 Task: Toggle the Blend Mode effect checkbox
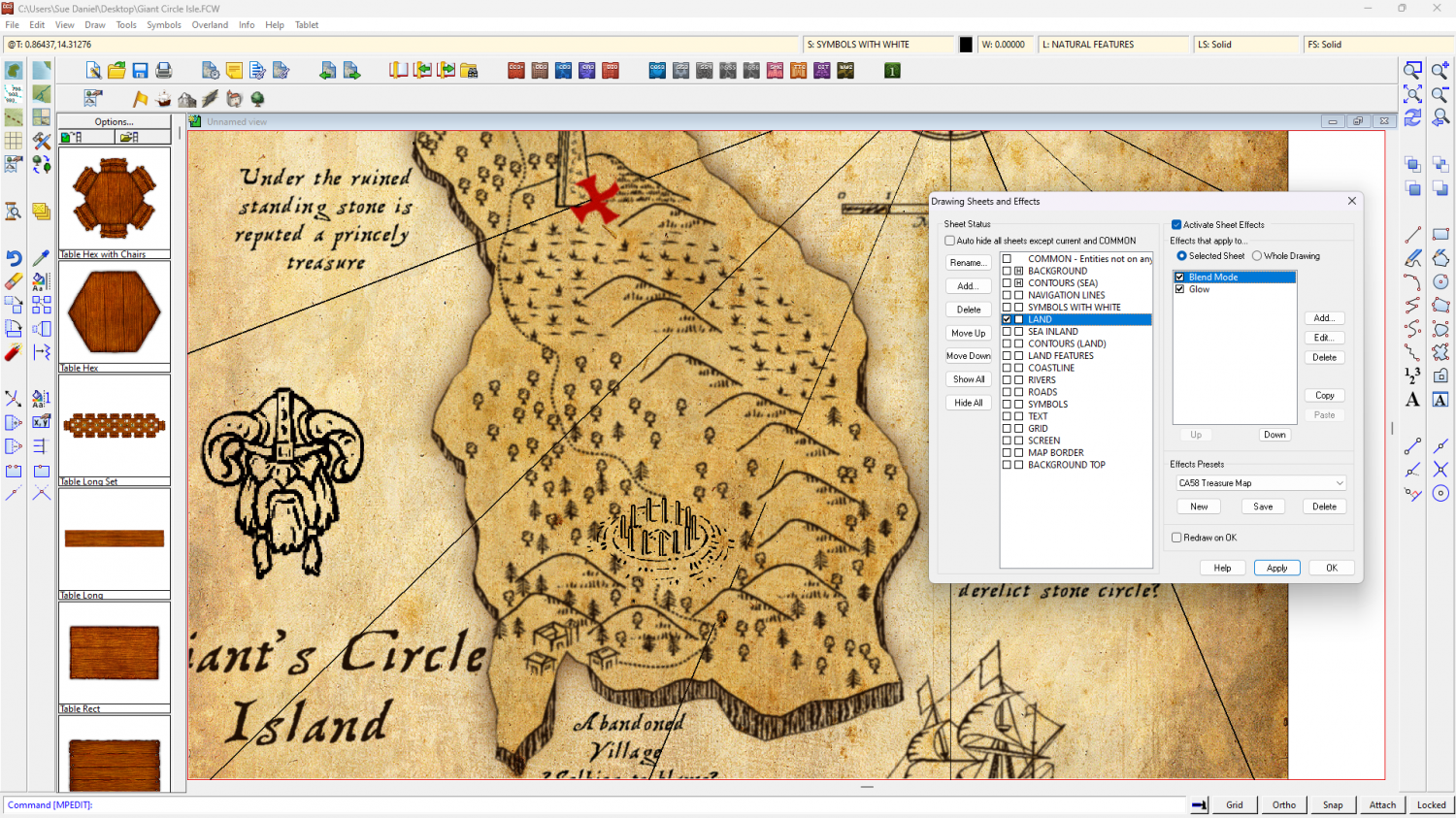coord(1180,278)
